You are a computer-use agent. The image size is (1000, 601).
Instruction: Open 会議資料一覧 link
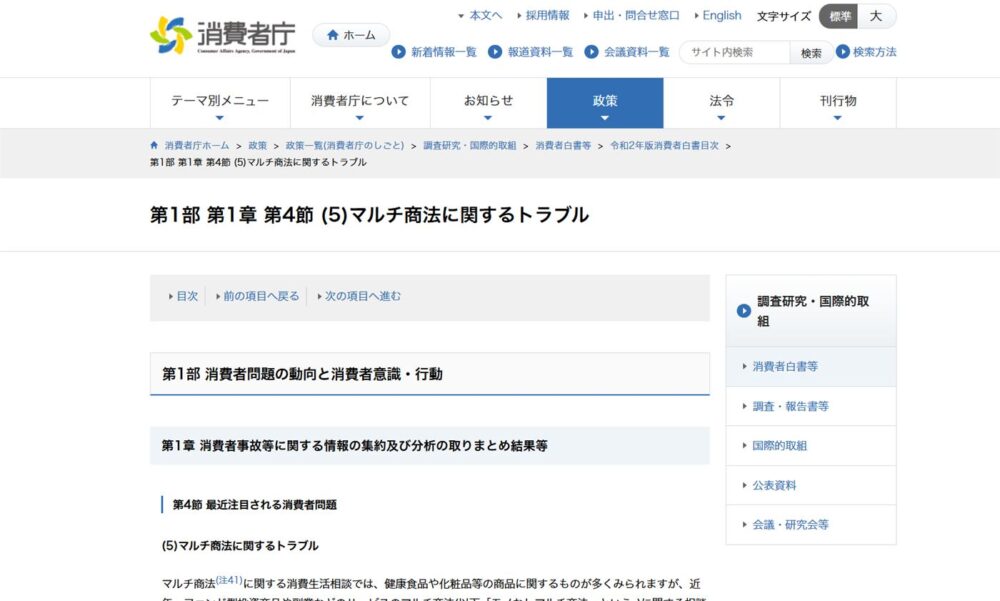click(x=636, y=52)
